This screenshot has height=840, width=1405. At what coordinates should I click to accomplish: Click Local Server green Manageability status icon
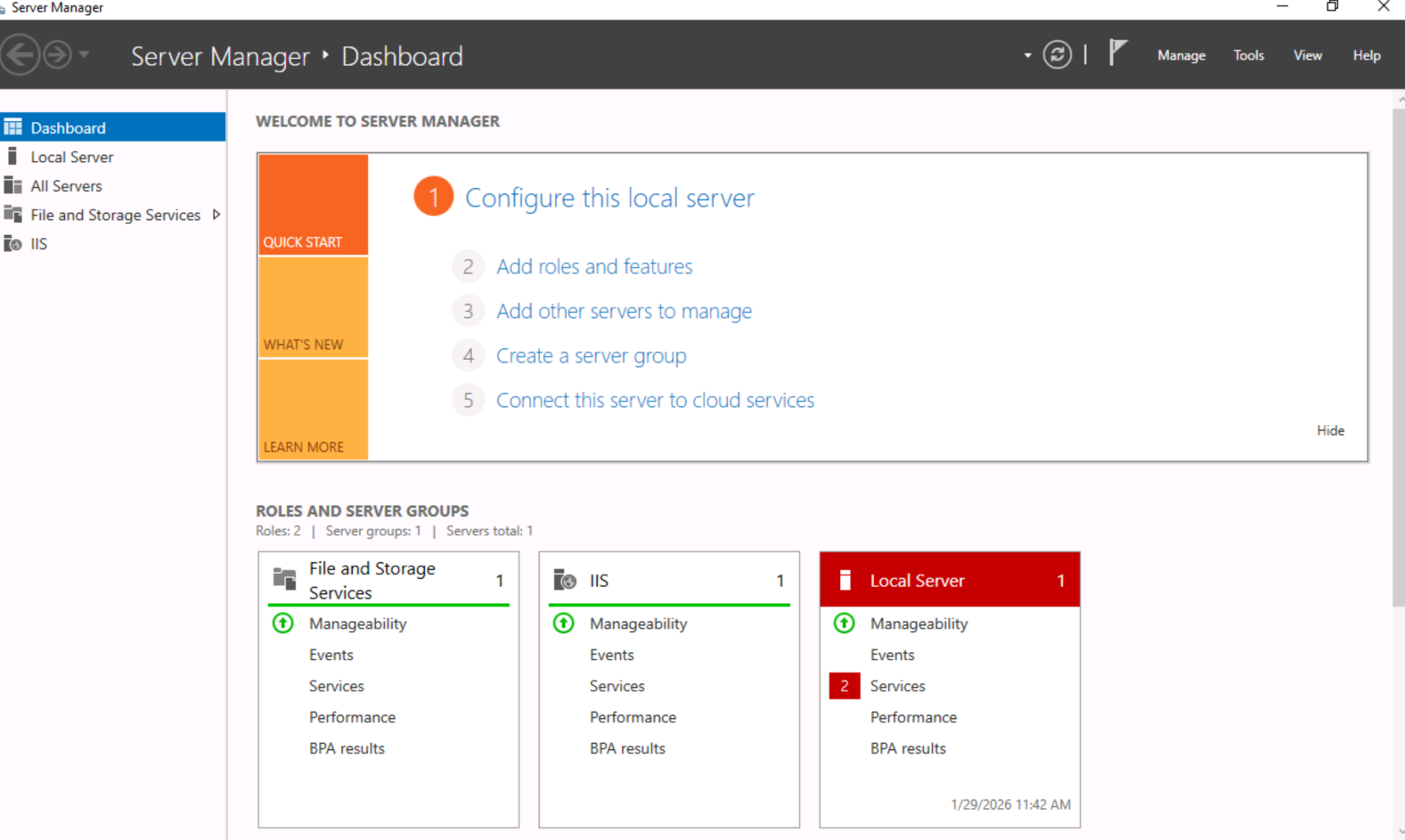point(844,624)
